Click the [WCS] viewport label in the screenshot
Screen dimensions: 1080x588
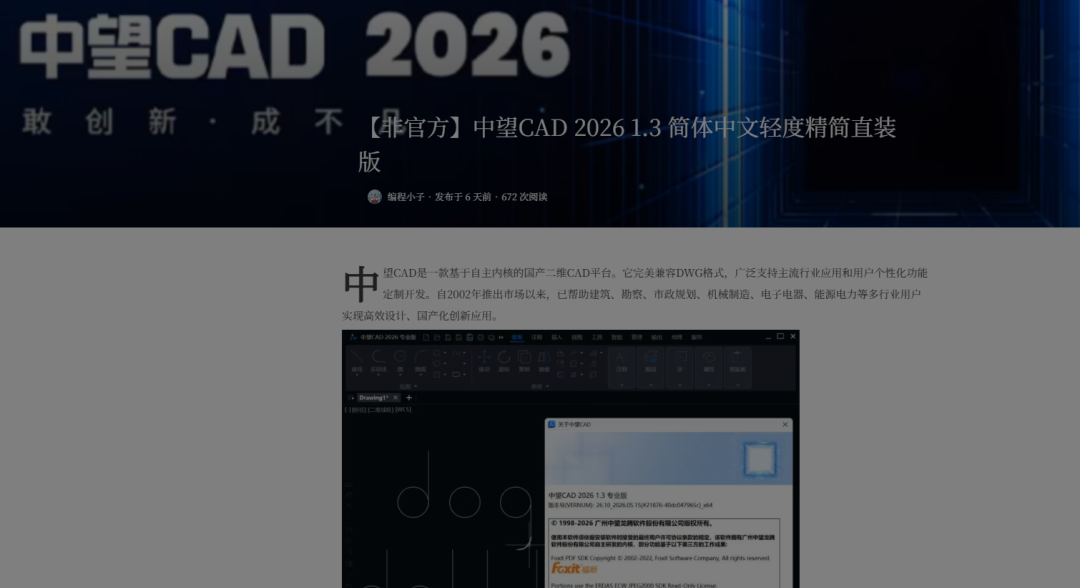point(403,410)
